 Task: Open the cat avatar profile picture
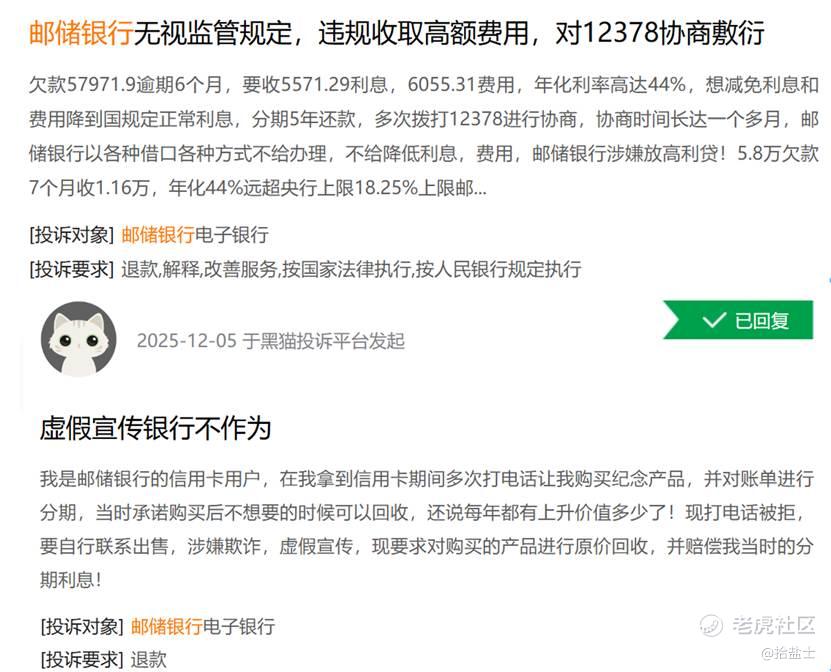point(78,339)
